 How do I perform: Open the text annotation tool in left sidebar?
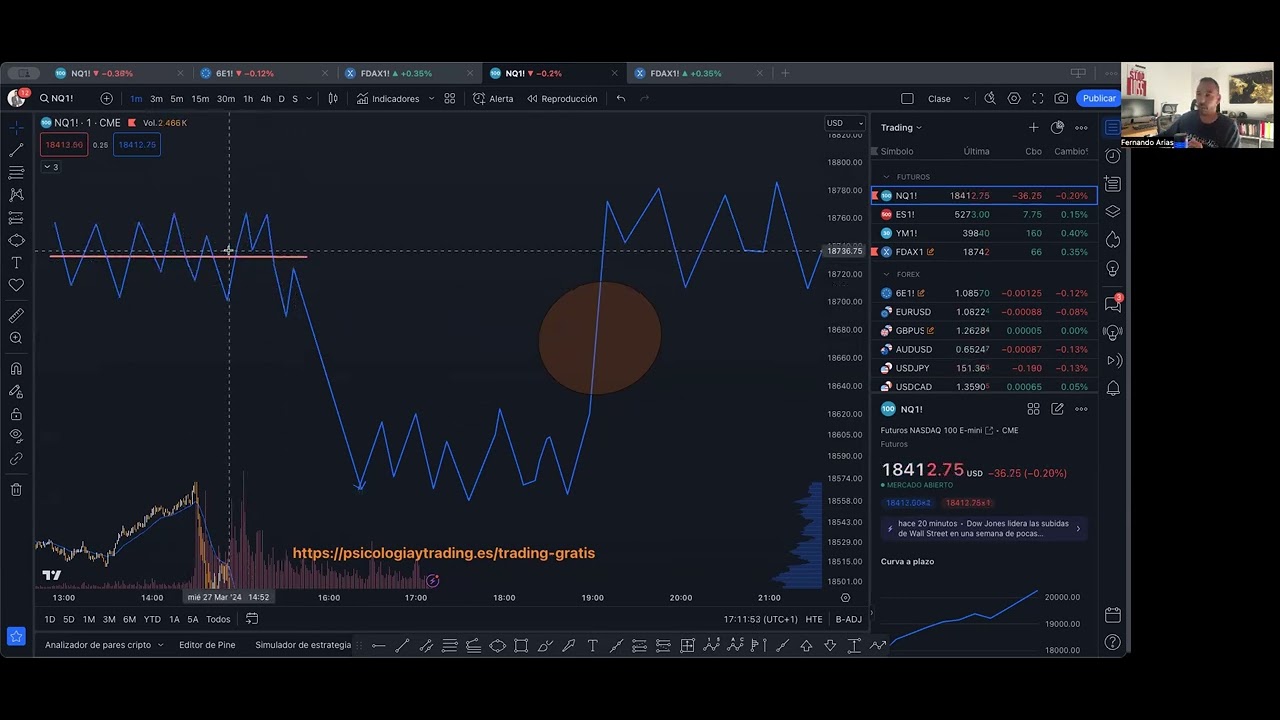click(16, 263)
